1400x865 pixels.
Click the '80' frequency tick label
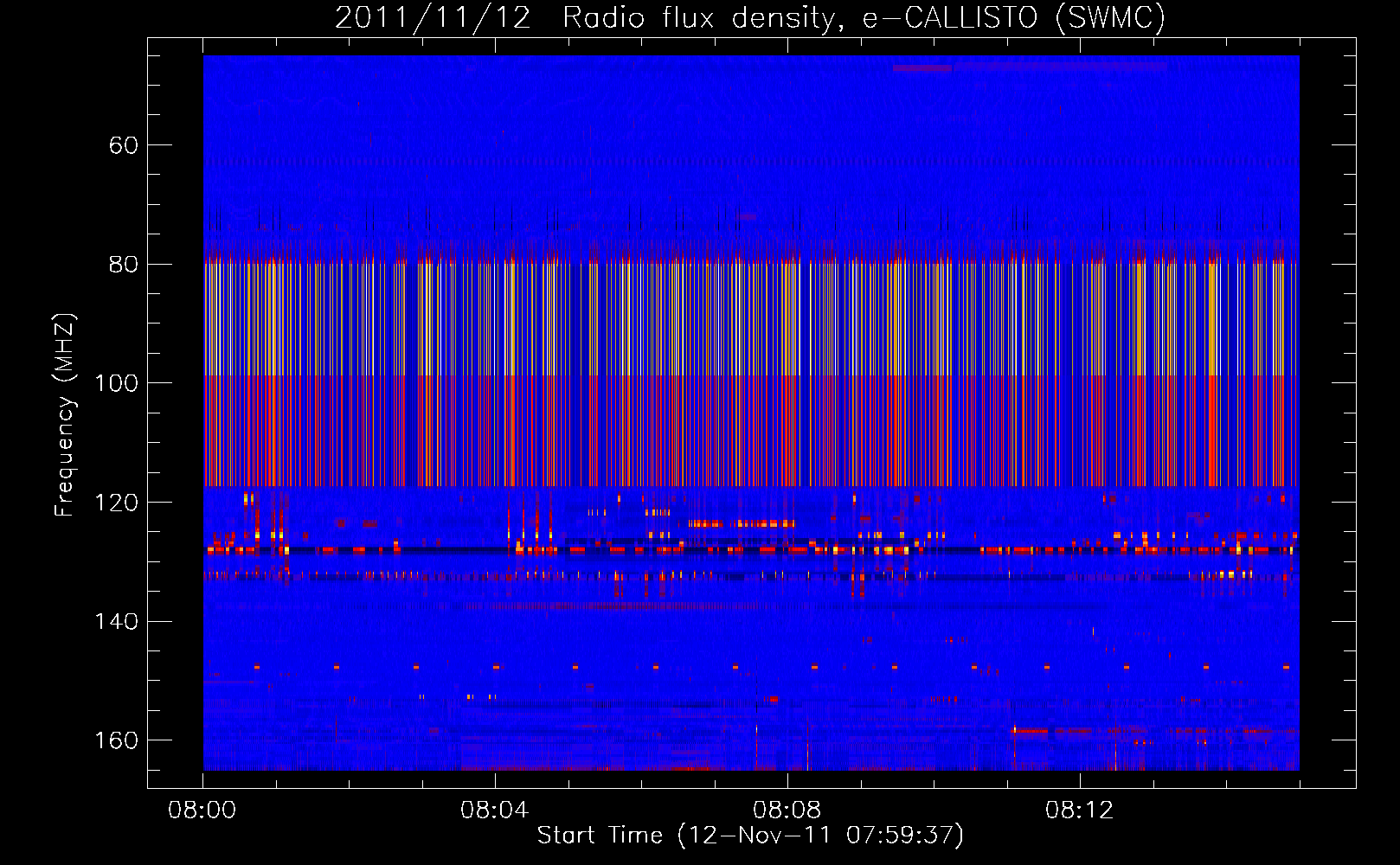124,265
